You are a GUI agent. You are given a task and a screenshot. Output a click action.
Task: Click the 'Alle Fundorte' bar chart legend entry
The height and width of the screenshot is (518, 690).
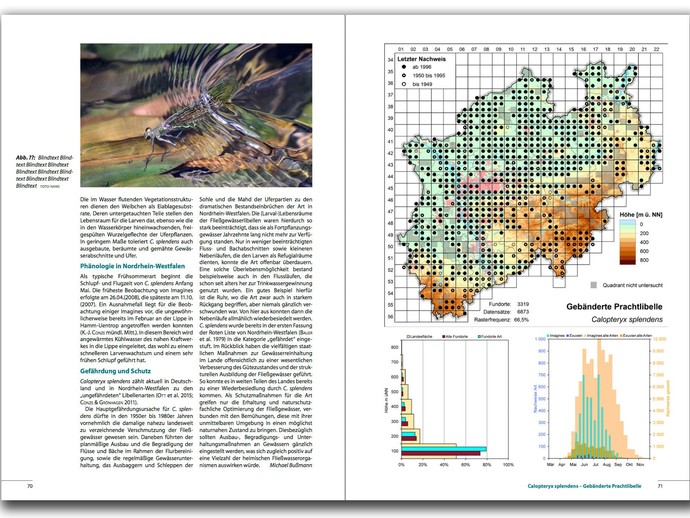455,337
